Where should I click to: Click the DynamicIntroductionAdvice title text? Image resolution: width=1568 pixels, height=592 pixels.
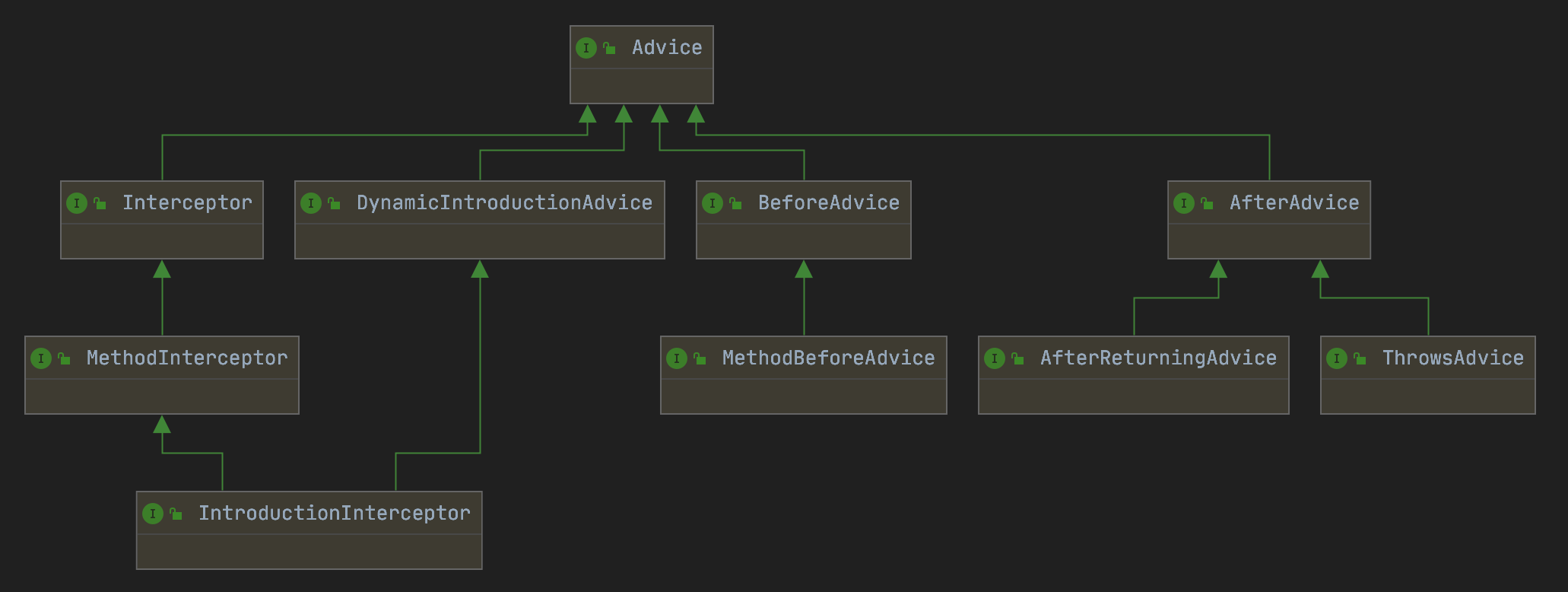(504, 203)
